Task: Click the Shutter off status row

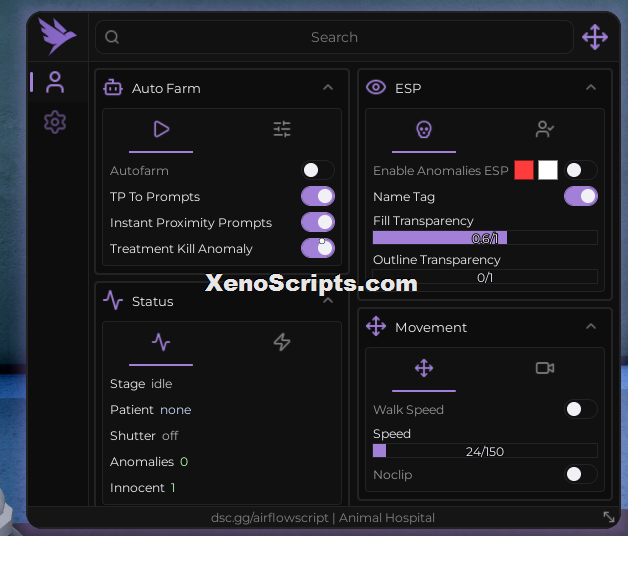Action: tap(144, 435)
